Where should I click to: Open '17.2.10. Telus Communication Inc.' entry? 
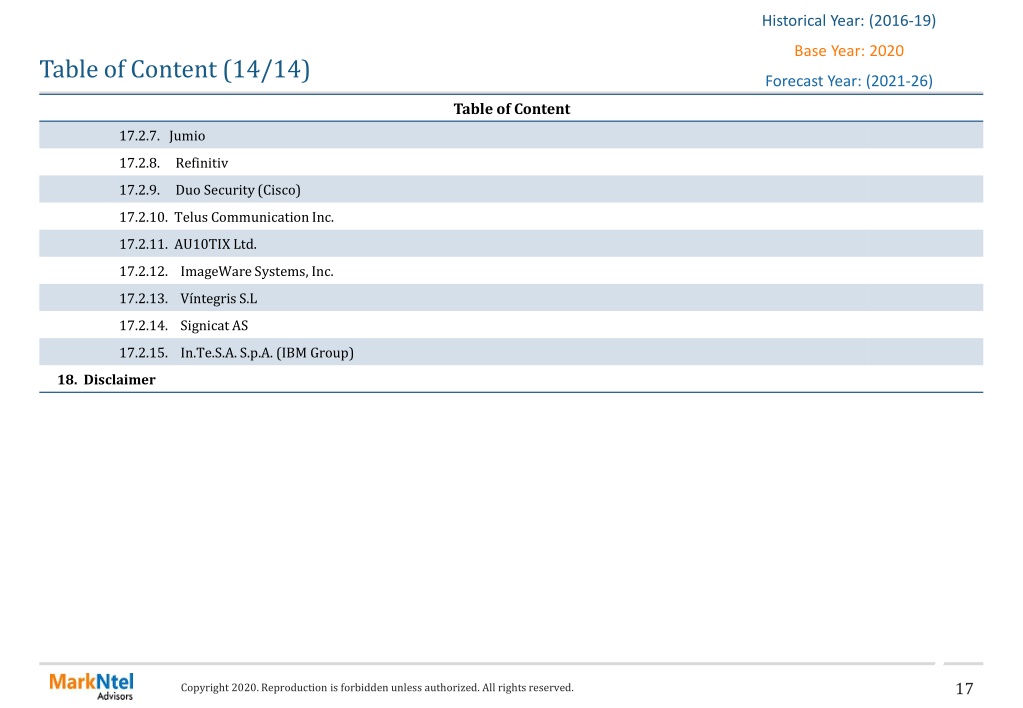coord(511,217)
